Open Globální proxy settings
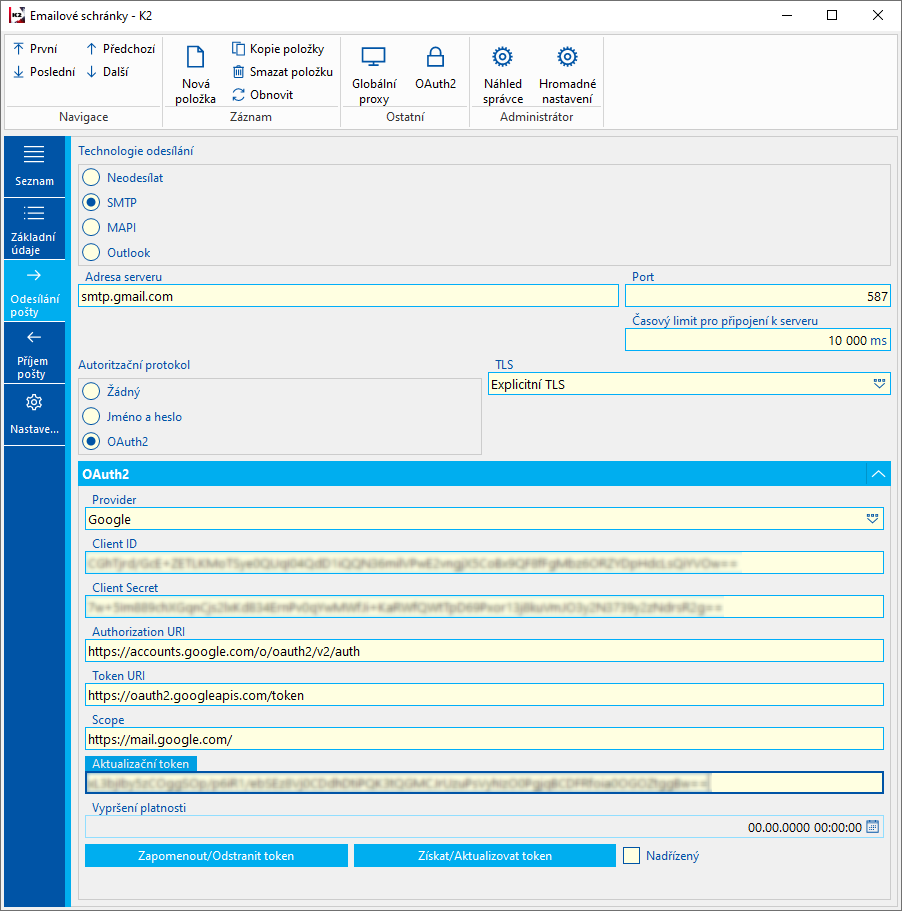 [x=374, y=58]
